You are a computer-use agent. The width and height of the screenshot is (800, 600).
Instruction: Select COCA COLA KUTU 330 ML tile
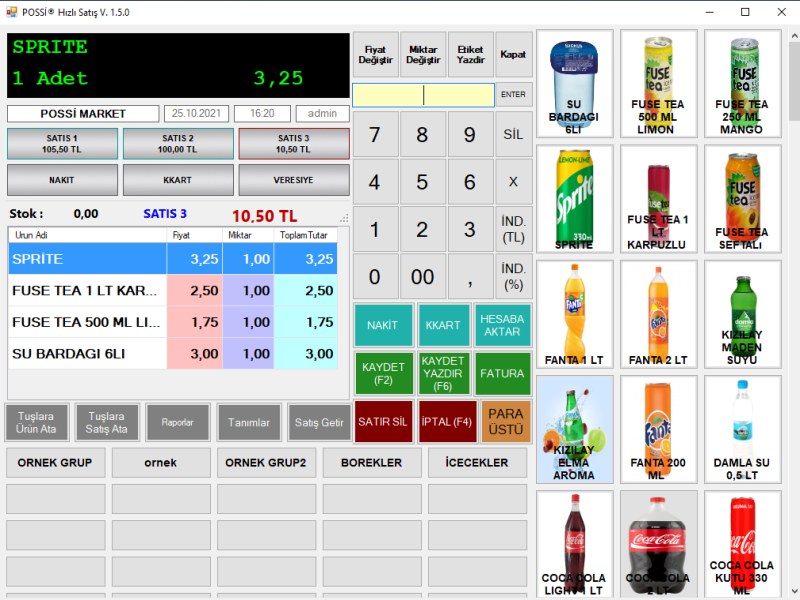coord(742,544)
